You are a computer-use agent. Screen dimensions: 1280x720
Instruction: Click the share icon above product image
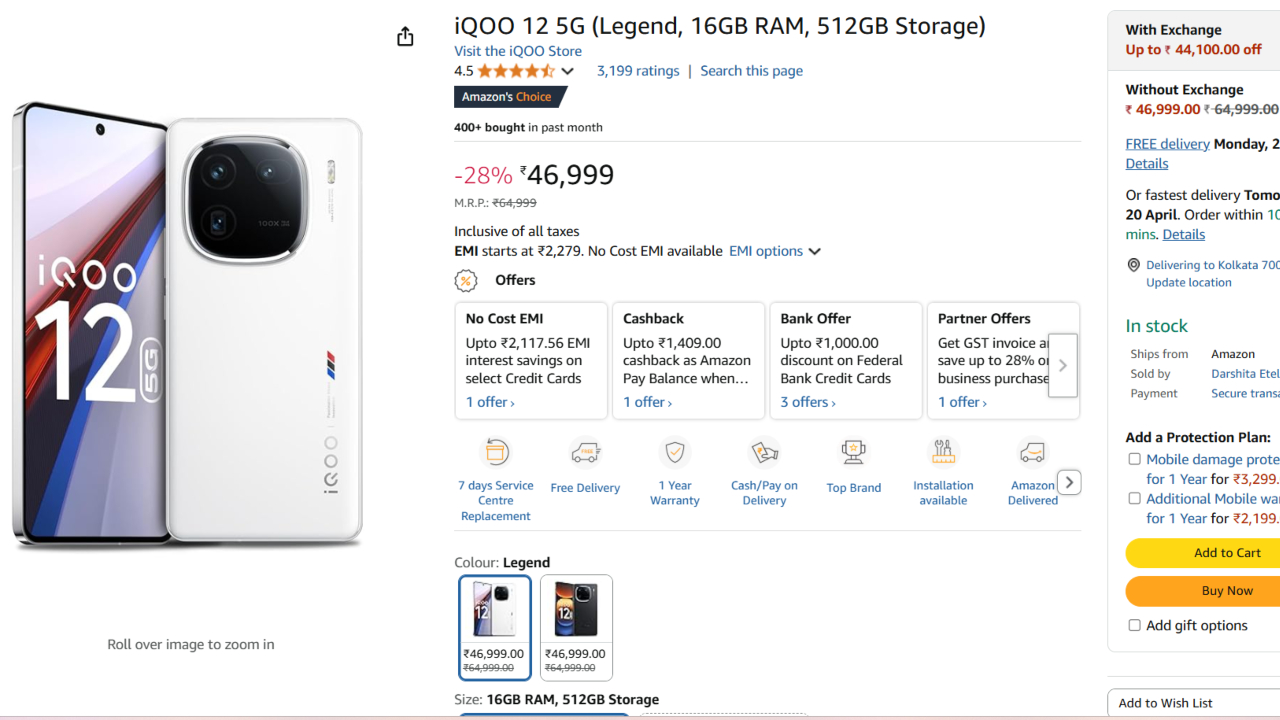(x=405, y=37)
